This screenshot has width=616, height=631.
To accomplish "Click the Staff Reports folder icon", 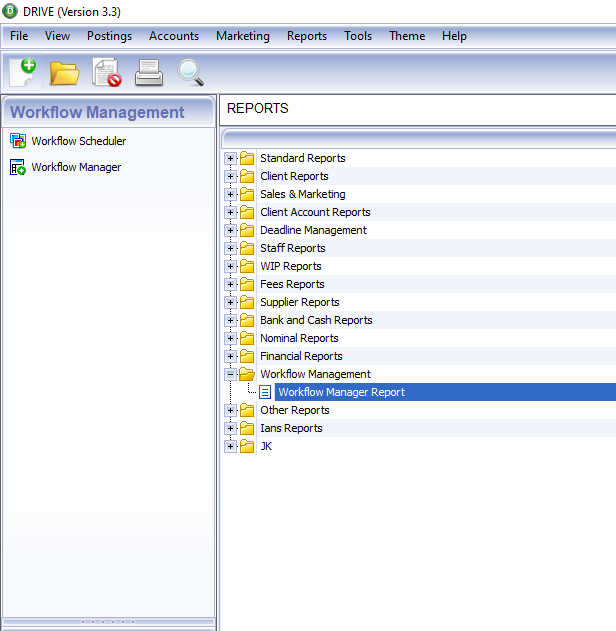I will point(247,248).
